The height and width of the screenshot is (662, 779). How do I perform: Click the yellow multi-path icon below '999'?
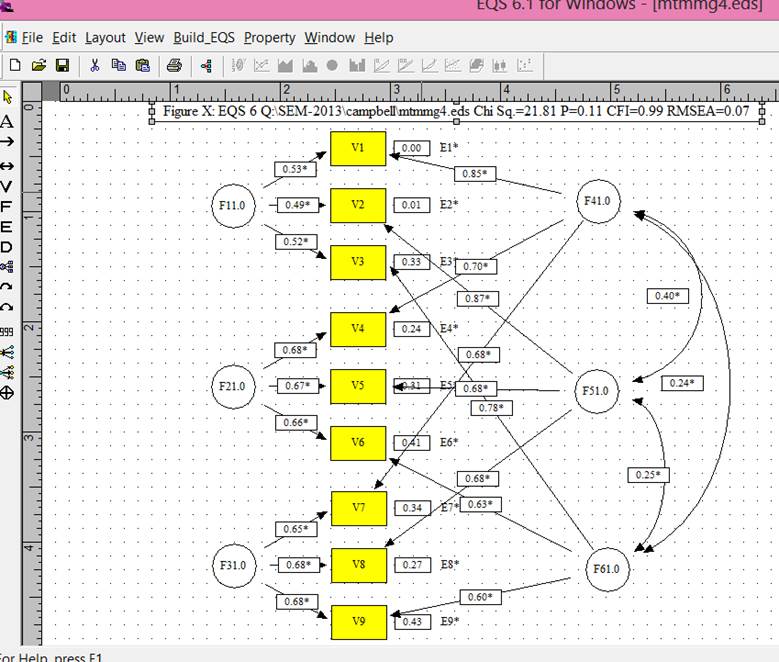(x=7, y=352)
